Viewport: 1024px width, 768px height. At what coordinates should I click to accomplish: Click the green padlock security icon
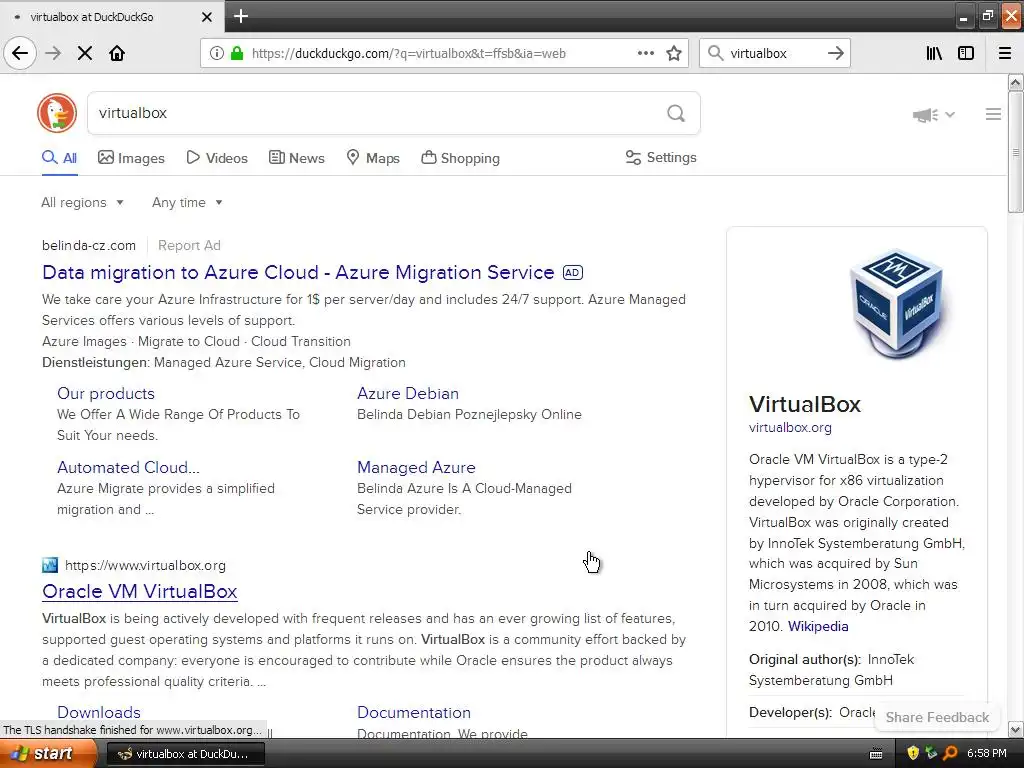pyautogui.click(x=237, y=53)
